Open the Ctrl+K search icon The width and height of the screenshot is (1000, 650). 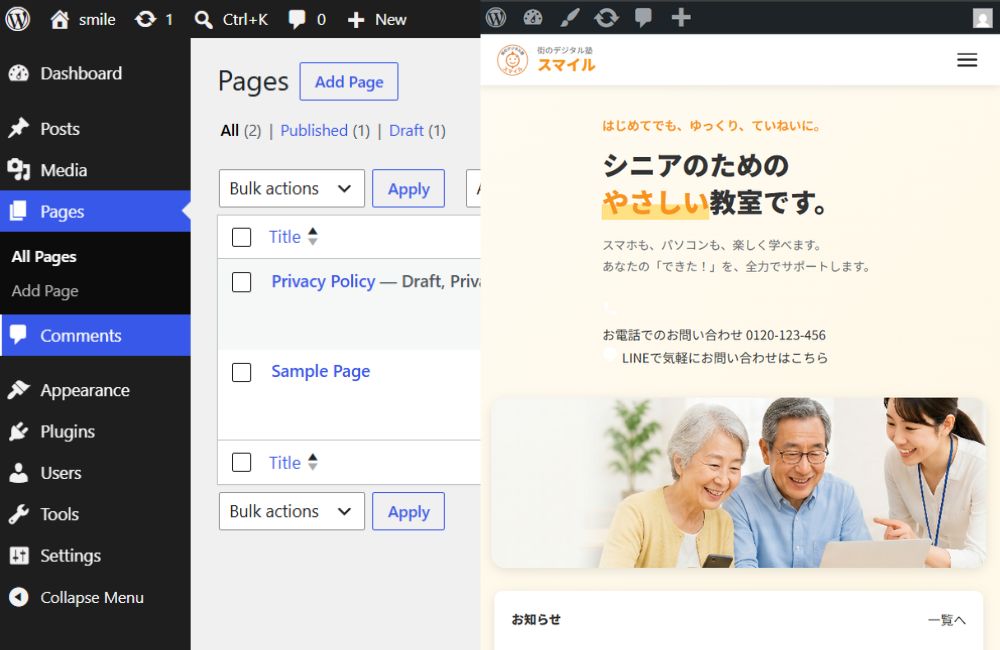(x=203, y=20)
